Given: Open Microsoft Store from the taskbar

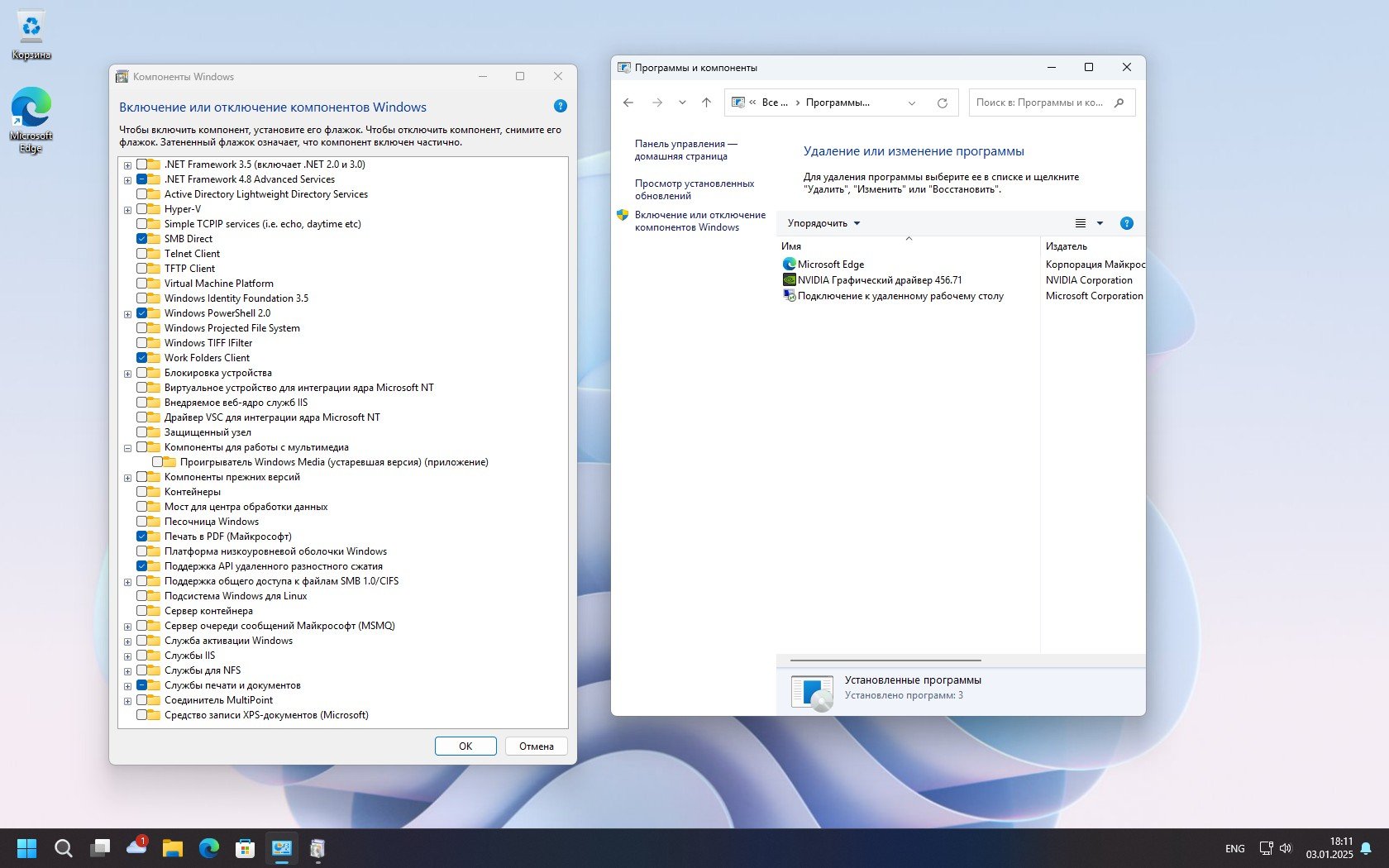Looking at the screenshot, I should click(245, 848).
